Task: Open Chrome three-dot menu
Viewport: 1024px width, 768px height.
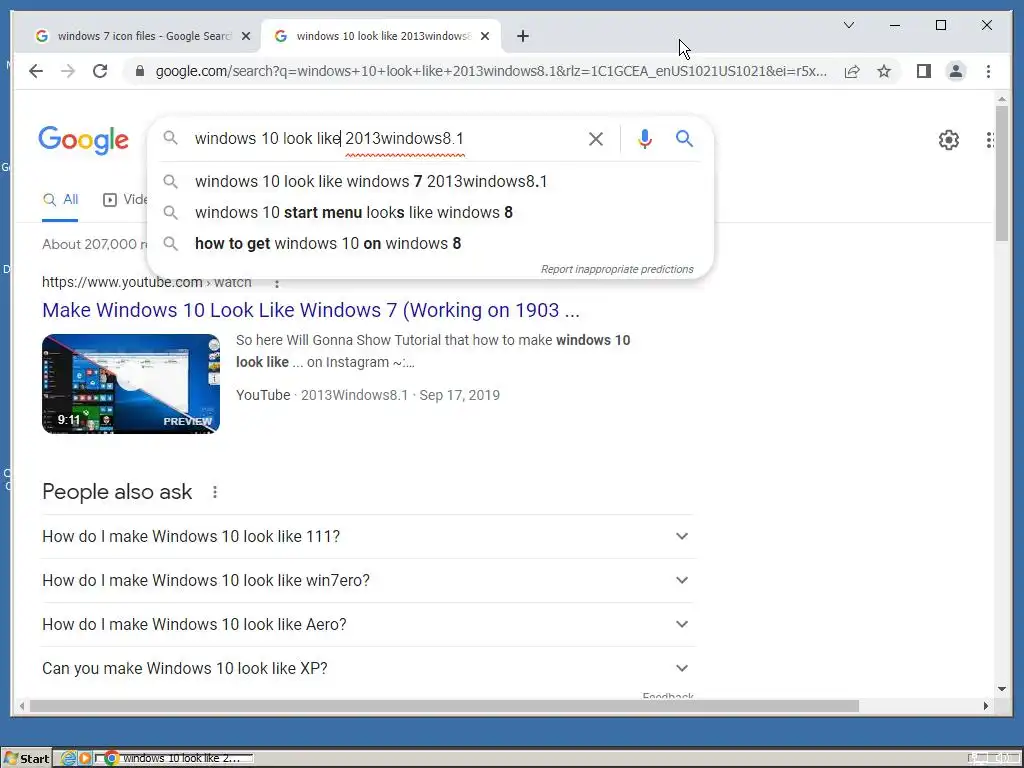Action: 988,71
